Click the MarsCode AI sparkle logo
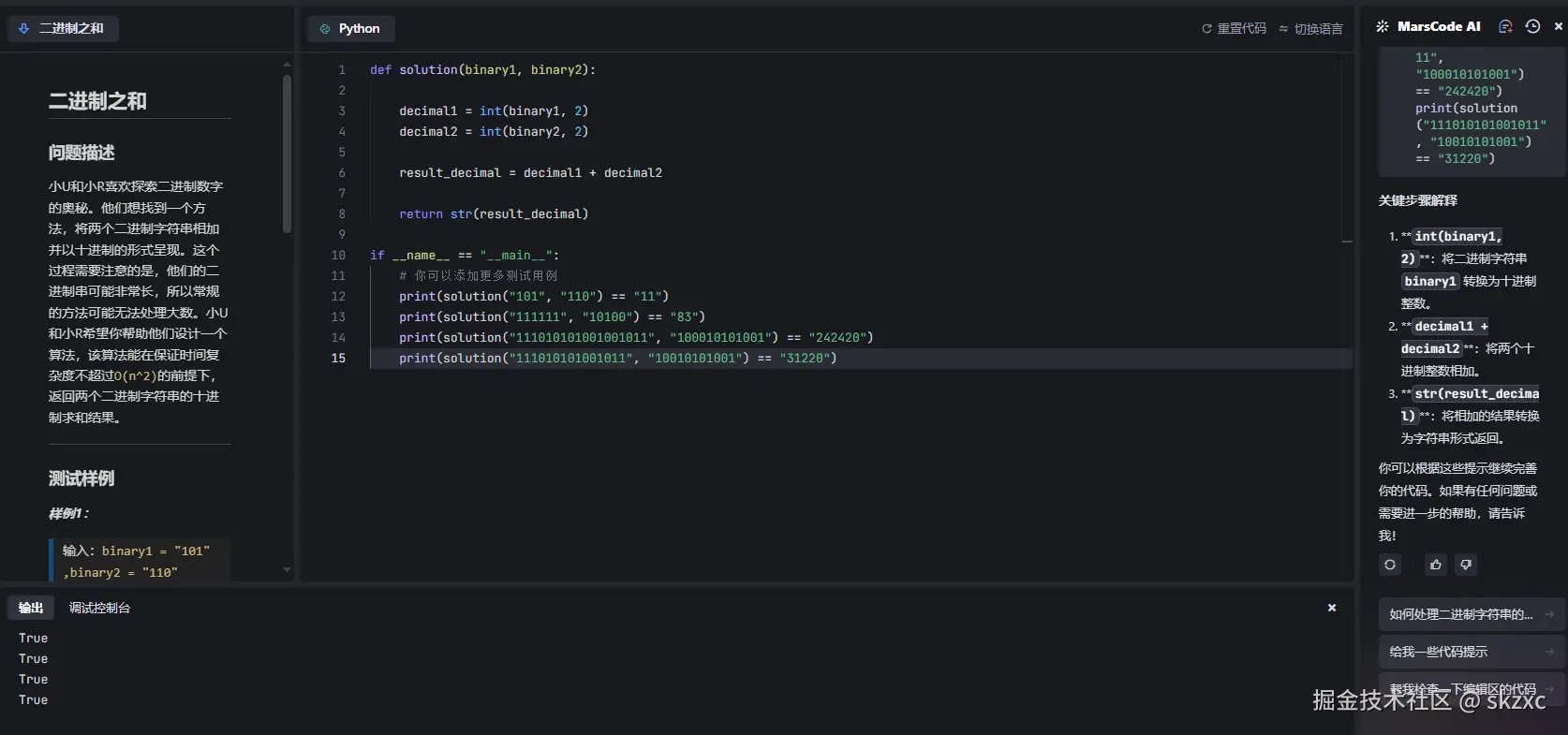Image resolution: width=1568 pixels, height=735 pixels. (x=1383, y=27)
